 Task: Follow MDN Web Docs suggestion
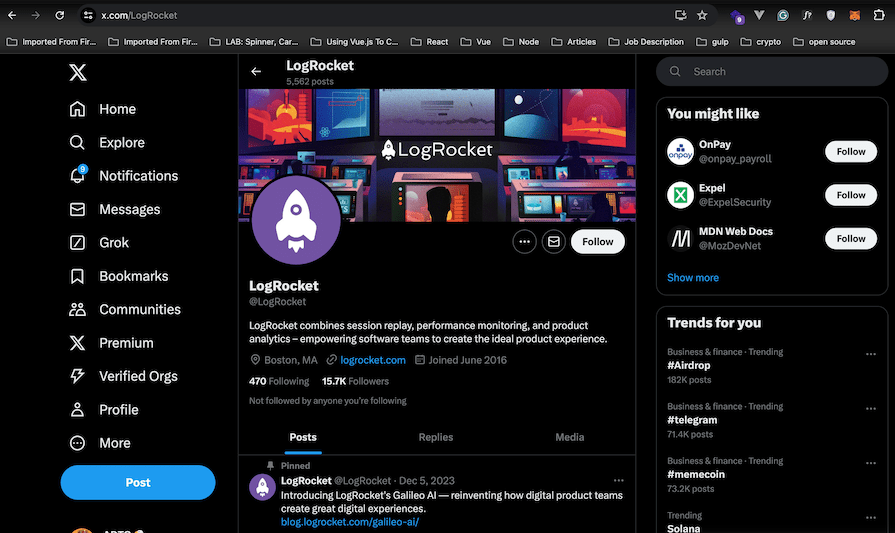[x=850, y=238]
